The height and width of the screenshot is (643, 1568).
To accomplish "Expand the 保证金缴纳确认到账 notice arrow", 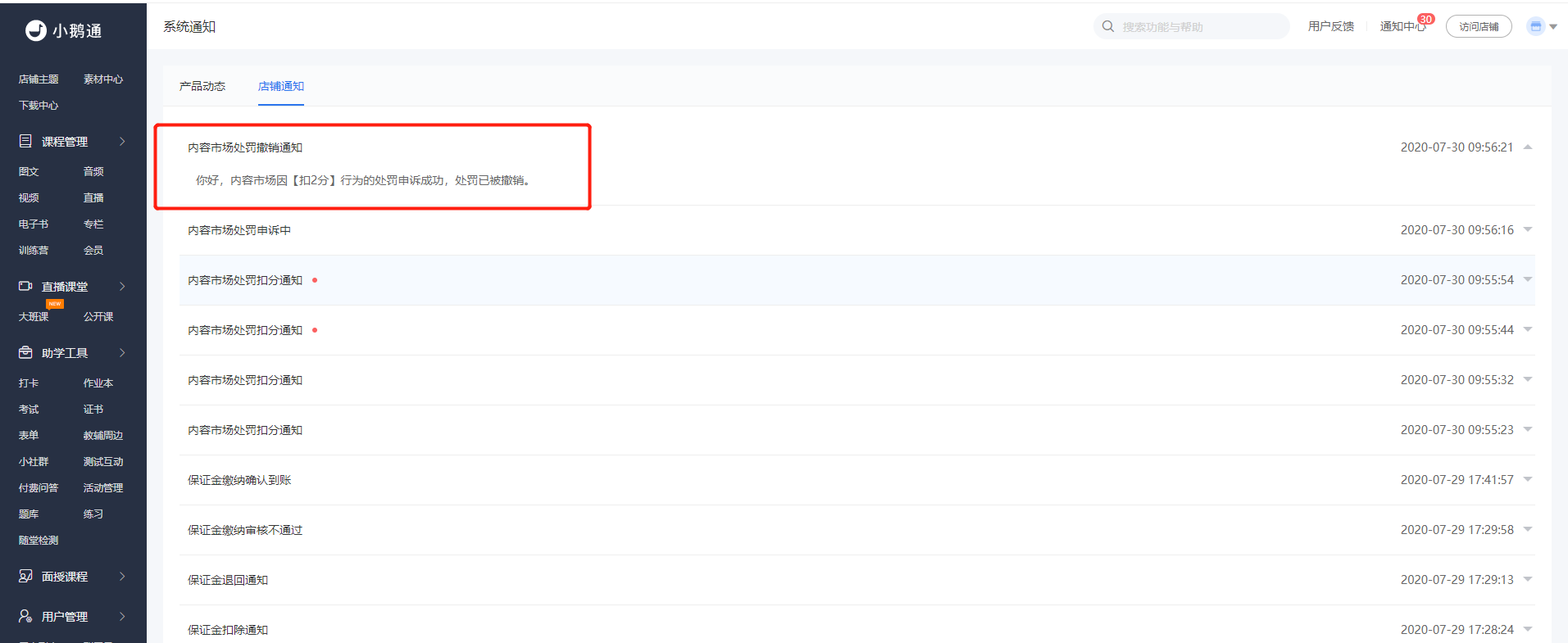I will tap(1528, 479).
